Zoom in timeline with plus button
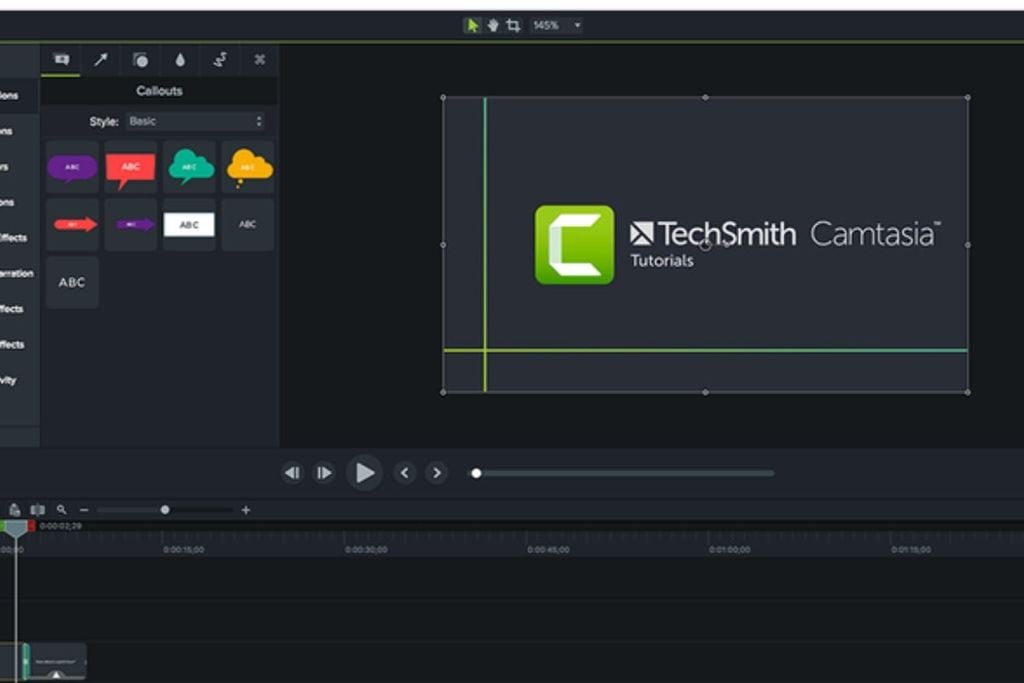Screen dimensions: 1024x683 tap(246, 510)
